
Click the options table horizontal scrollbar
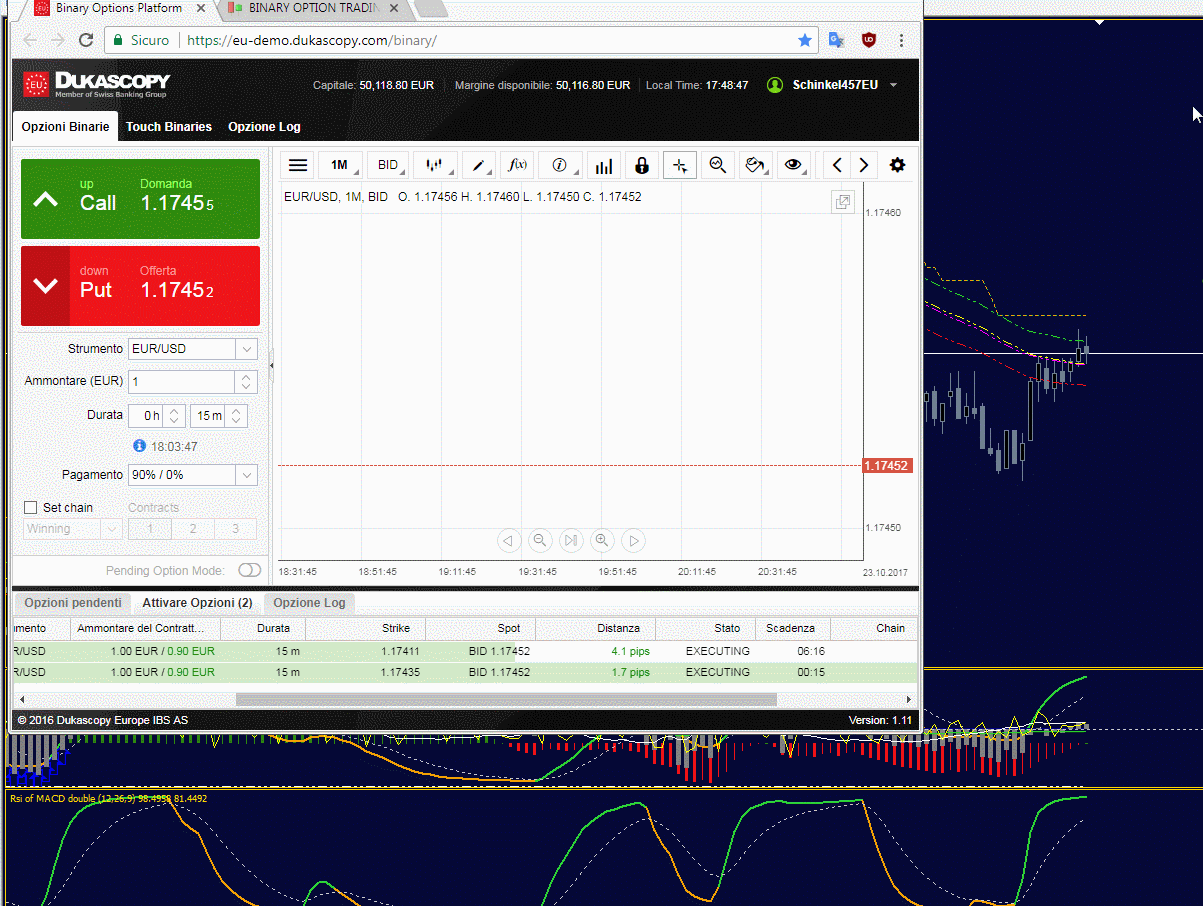click(x=506, y=700)
